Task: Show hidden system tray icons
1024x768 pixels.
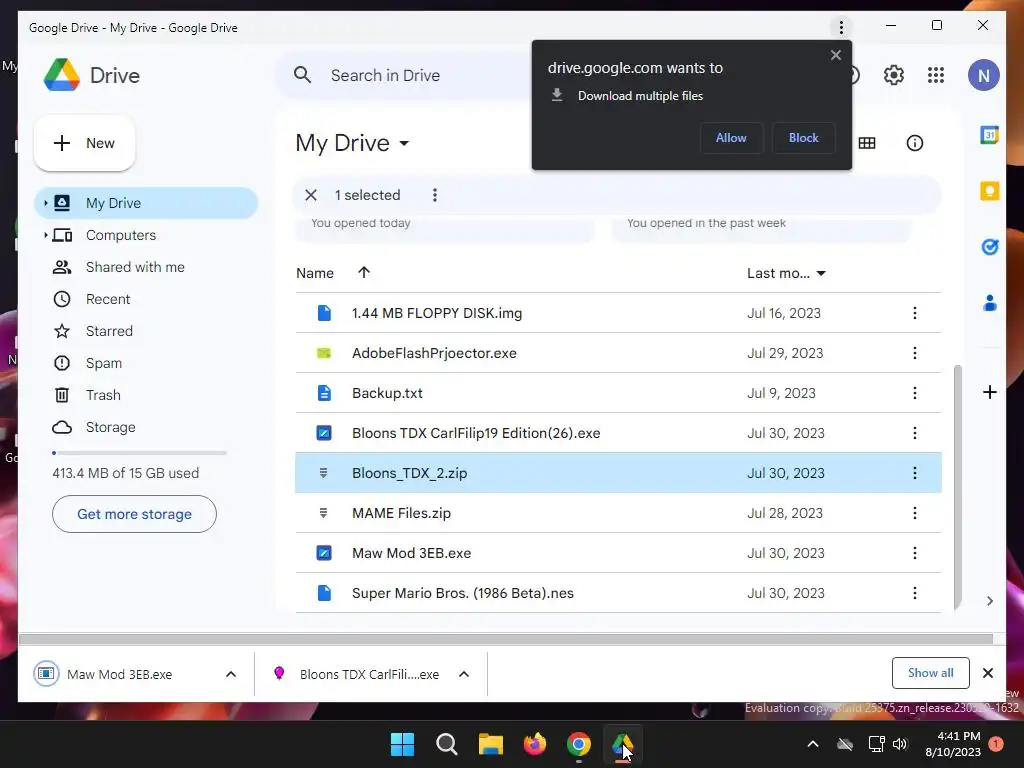Action: 813,744
